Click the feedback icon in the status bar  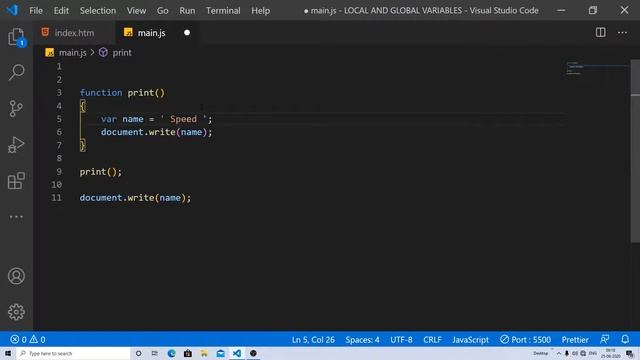coord(604,339)
